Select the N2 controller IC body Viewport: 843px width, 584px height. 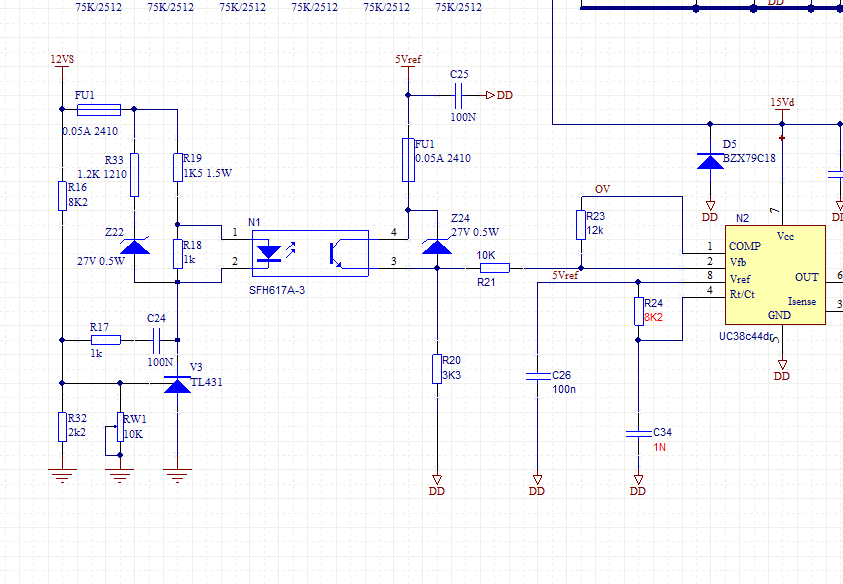coord(775,275)
